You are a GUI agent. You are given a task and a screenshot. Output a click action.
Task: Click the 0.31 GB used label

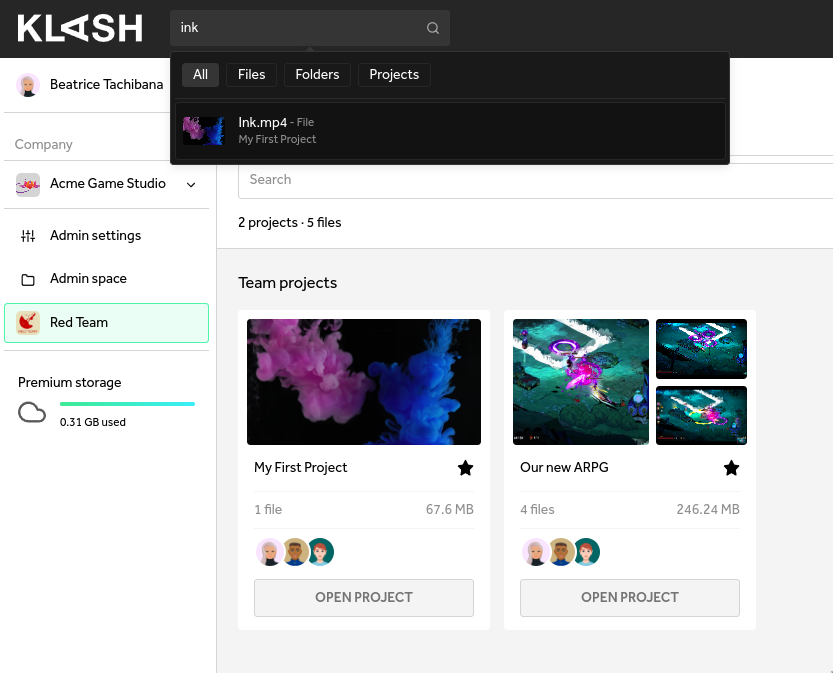coord(93,422)
